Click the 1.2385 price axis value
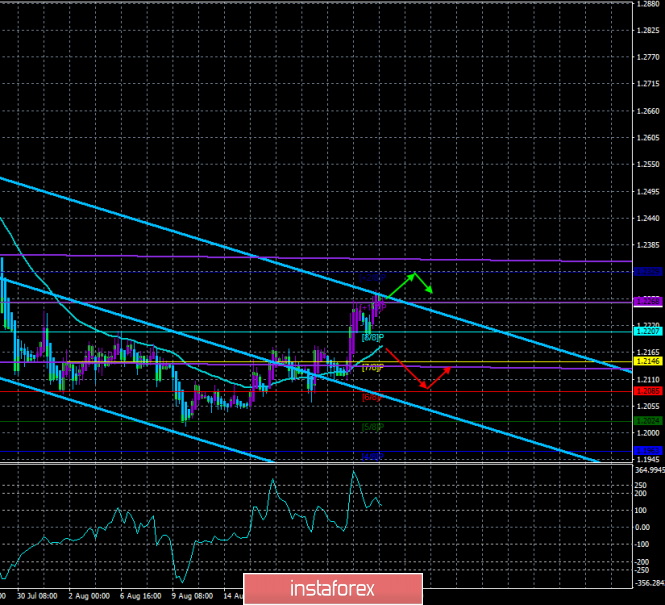The width and height of the screenshot is (665, 605). tap(648, 245)
